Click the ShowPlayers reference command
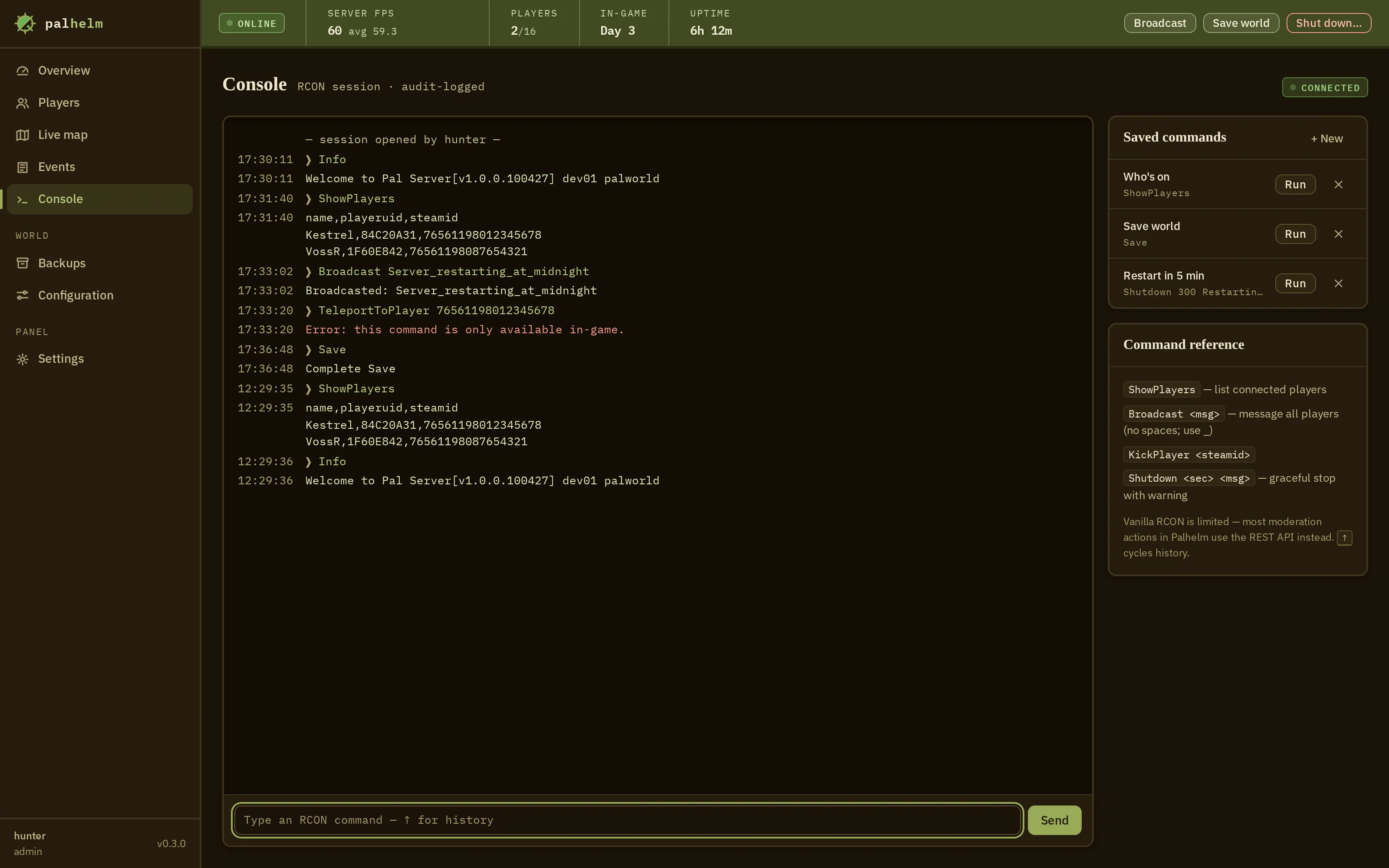Image resolution: width=1389 pixels, height=868 pixels. point(1161,389)
